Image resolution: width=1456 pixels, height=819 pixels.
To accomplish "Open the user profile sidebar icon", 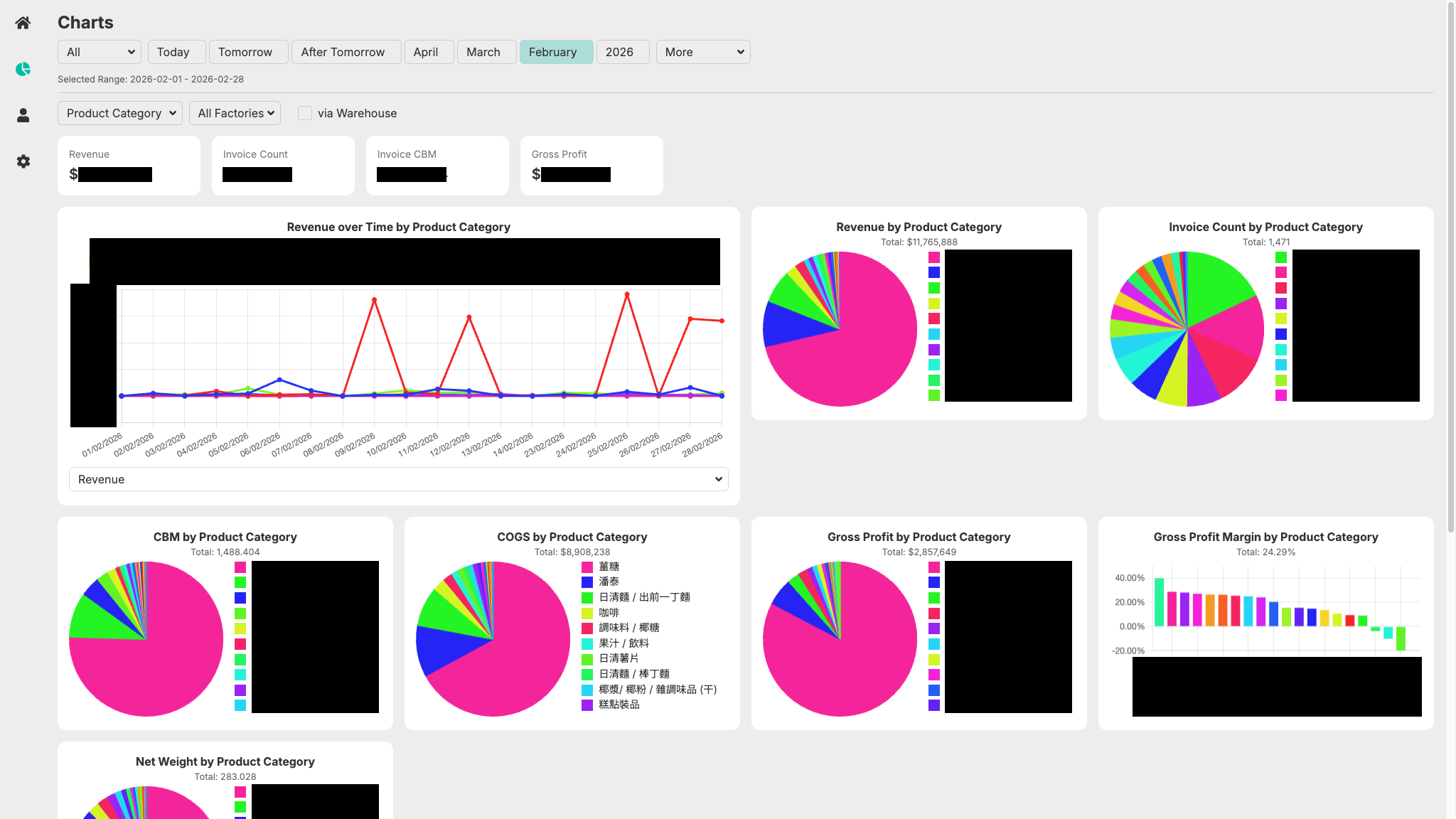I will coord(23,115).
